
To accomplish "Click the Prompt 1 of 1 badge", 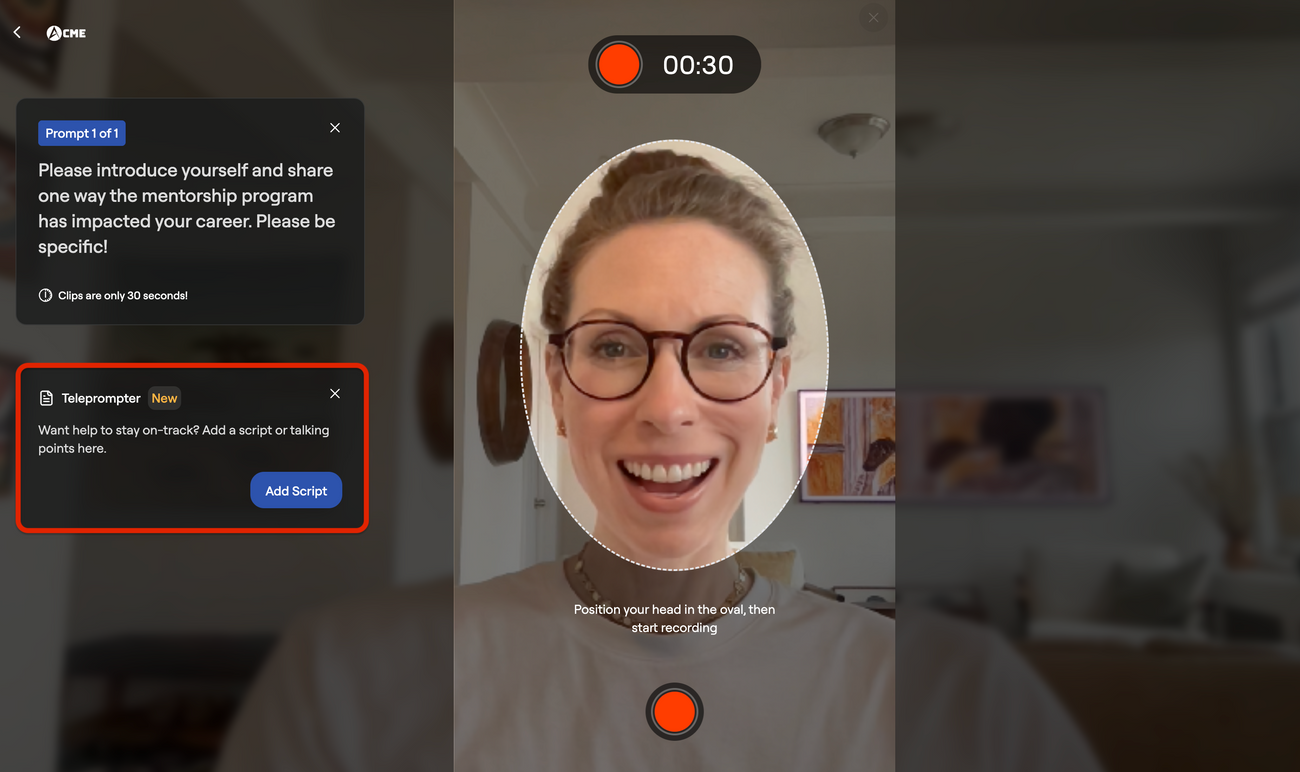I will coord(82,133).
